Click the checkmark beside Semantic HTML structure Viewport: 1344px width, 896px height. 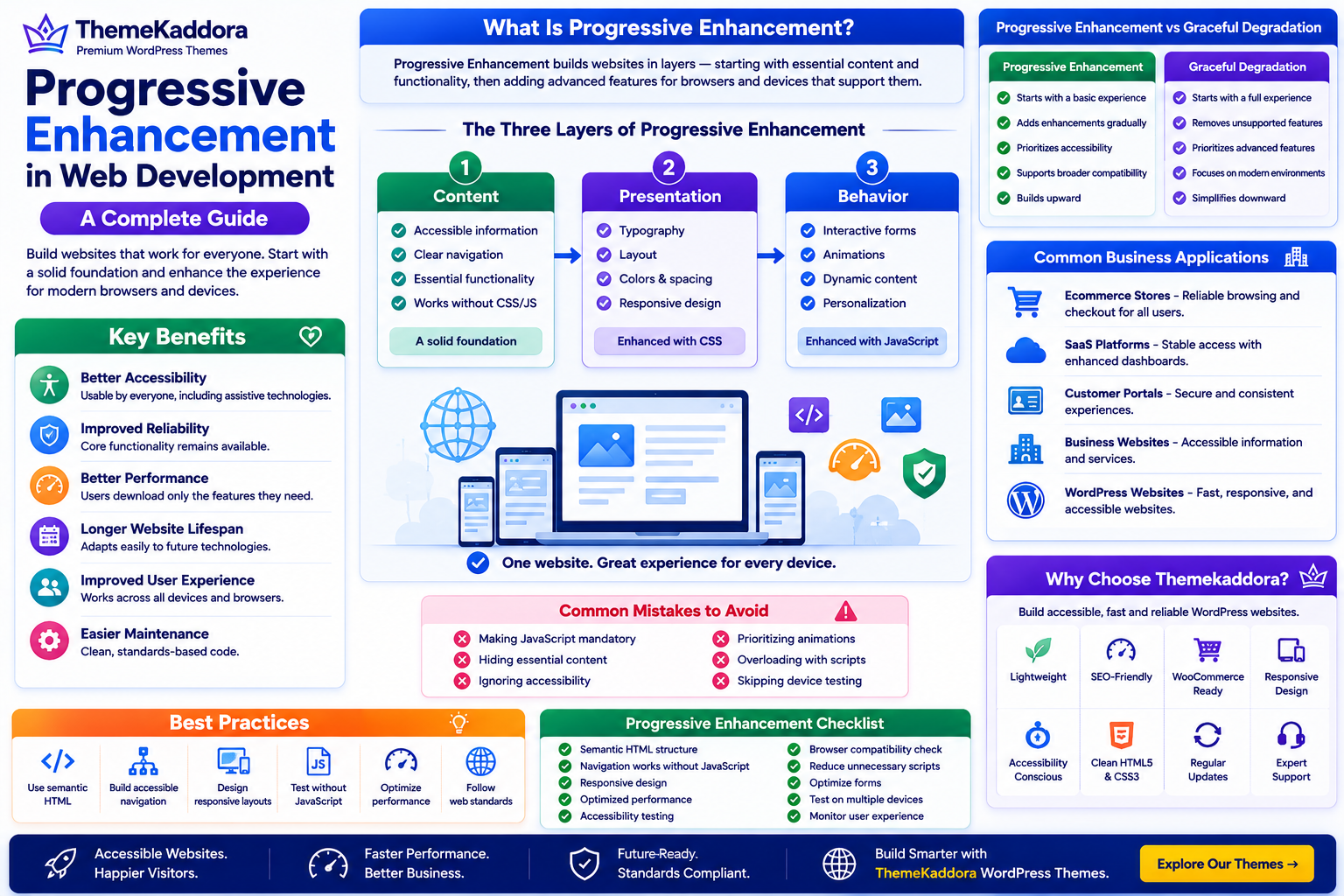[x=564, y=749]
